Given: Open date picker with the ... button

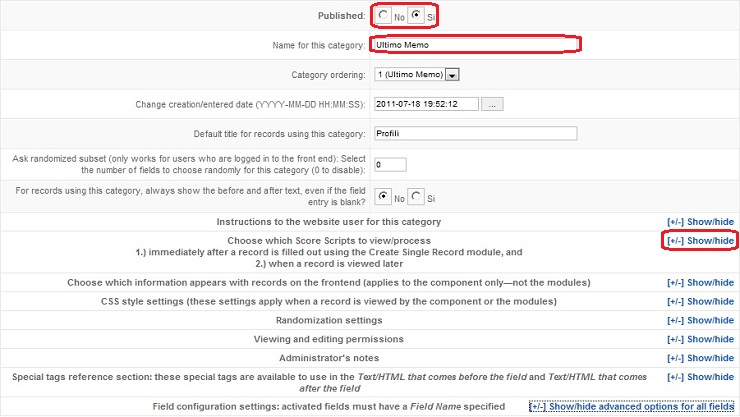Looking at the screenshot, I should pos(492,104).
